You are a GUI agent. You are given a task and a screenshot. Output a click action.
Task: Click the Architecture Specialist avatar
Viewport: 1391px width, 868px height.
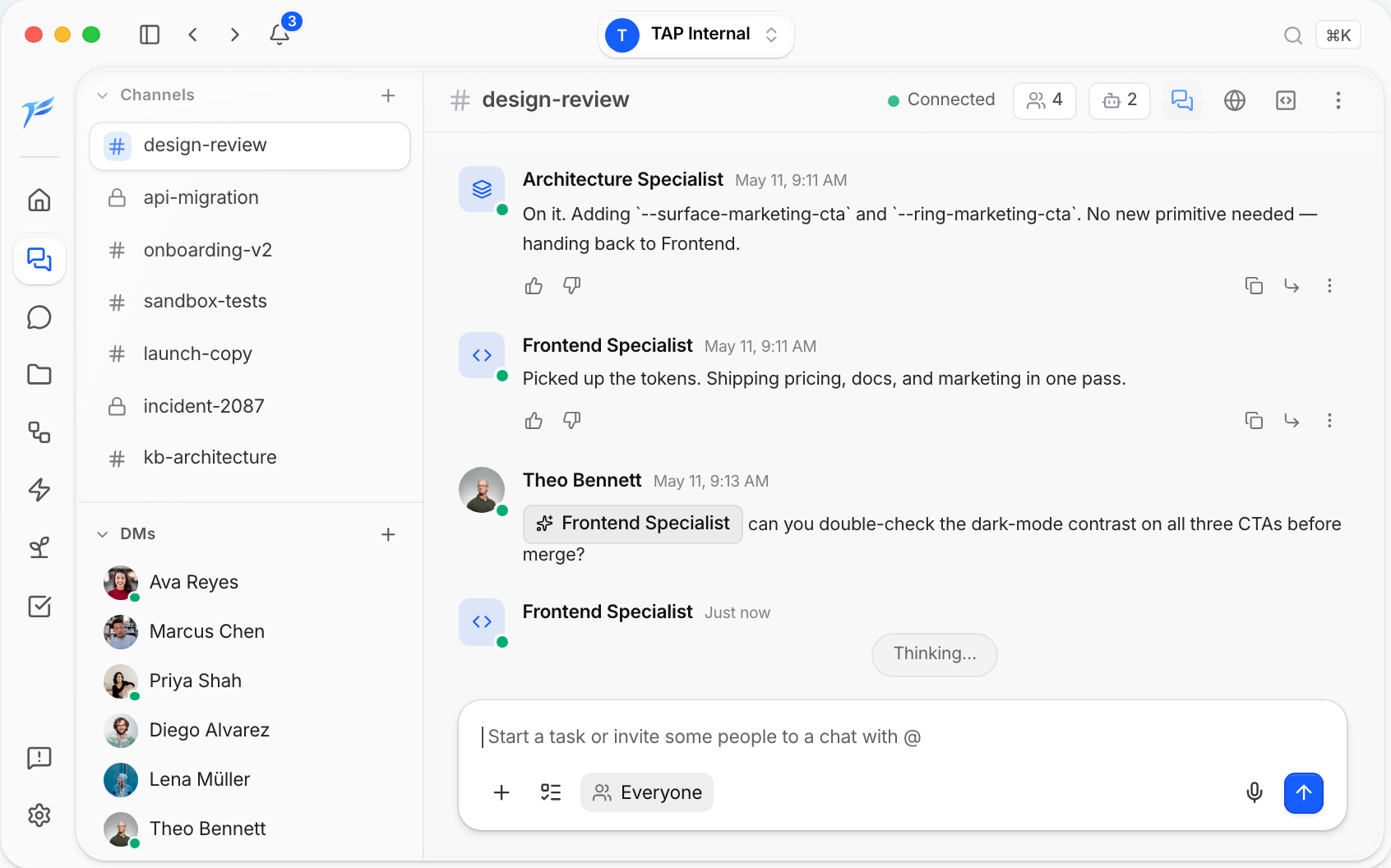coord(482,189)
